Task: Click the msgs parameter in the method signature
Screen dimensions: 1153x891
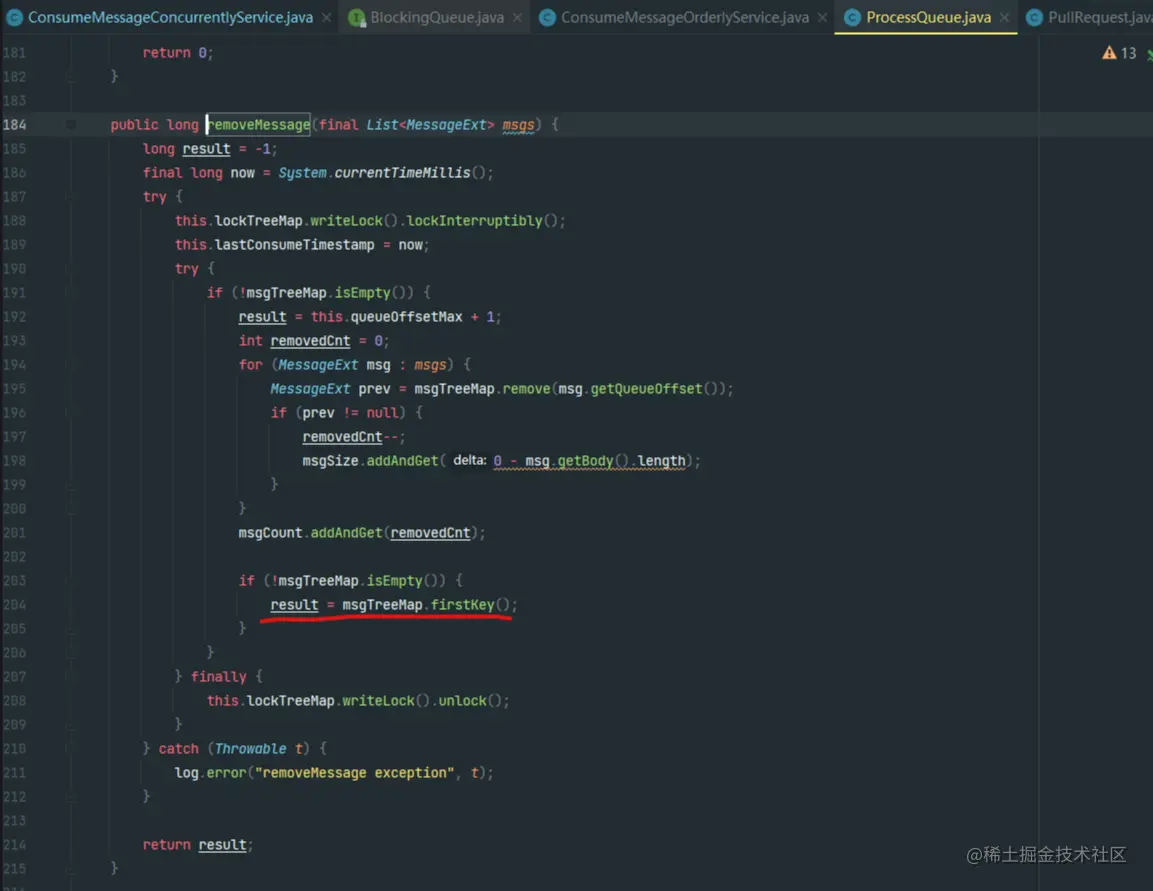Action: 518,125
